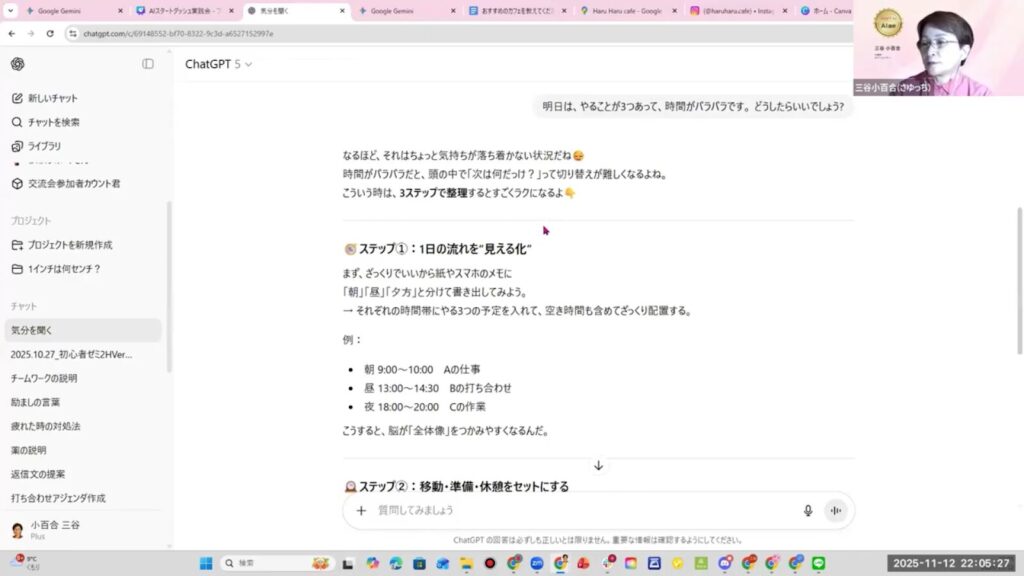Viewport: 1024px width, 576px height.
Task: Open the 1インチは何センチ? project
Action: click(x=63, y=269)
